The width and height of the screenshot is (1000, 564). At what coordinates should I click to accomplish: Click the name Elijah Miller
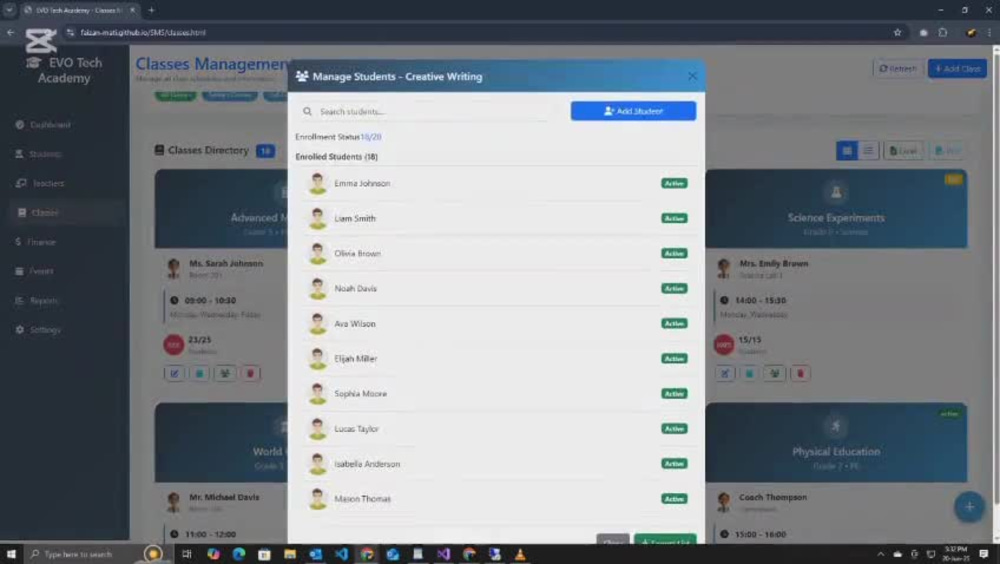[x=355, y=359]
